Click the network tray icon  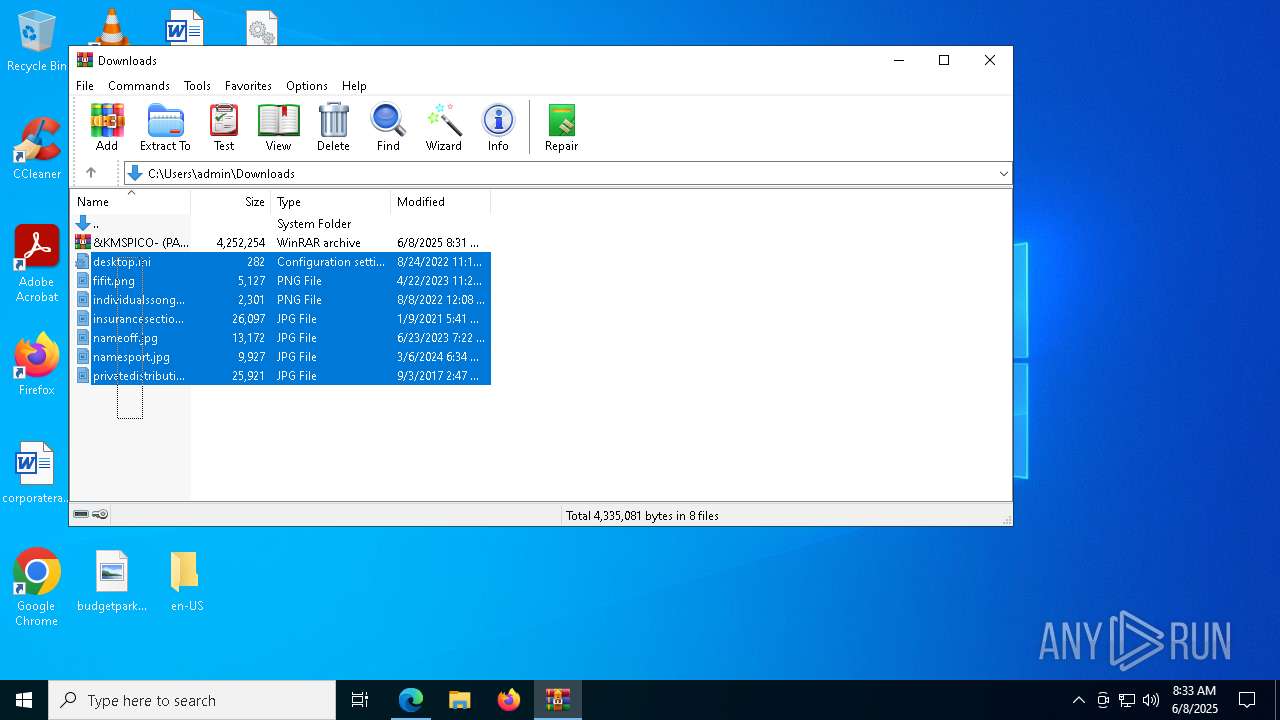pyautogui.click(x=1127, y=700)
